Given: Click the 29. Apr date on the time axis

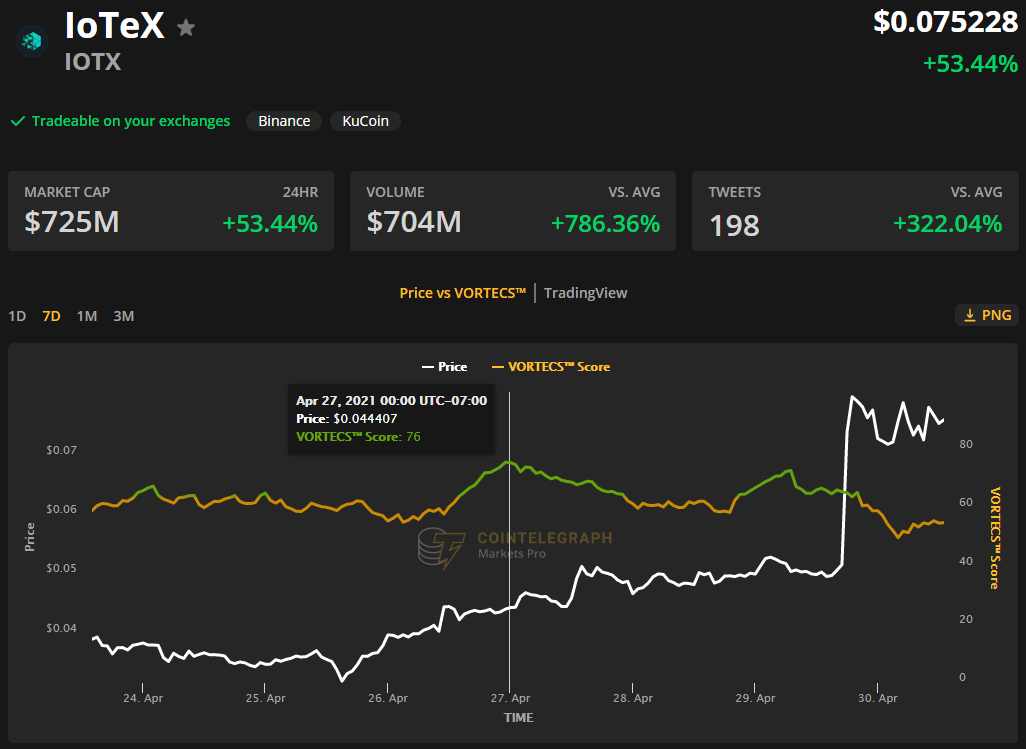Looking at the screenshot, I should click(755, 698).
